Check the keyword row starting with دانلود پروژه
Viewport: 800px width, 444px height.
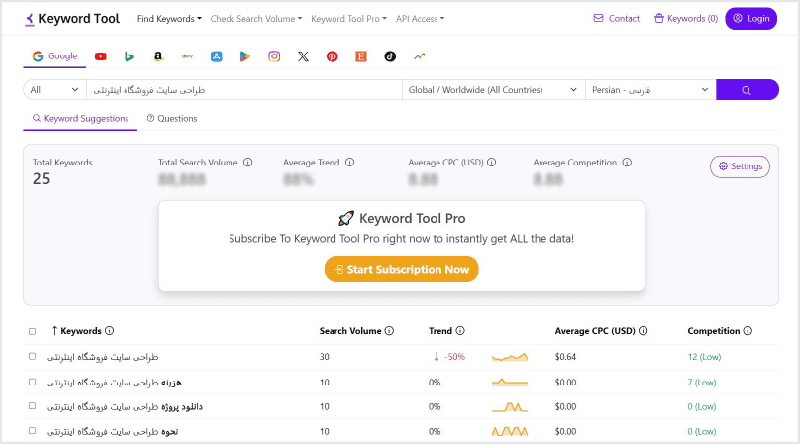(x=33, y=406)
